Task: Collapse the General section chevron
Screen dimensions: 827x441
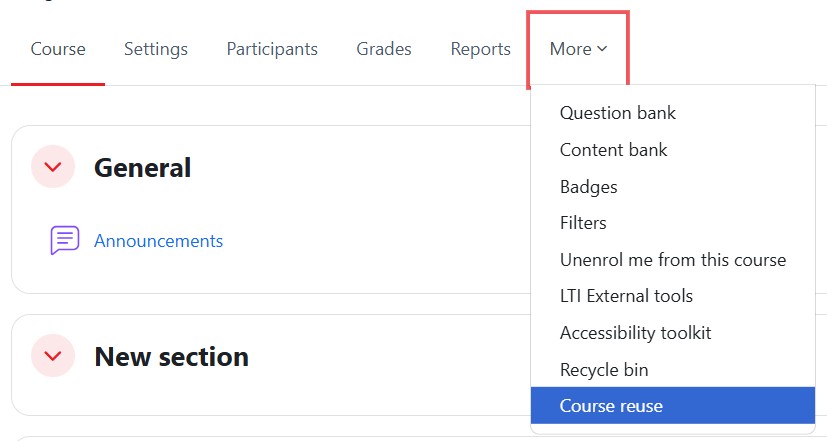Action: (53, 167)
